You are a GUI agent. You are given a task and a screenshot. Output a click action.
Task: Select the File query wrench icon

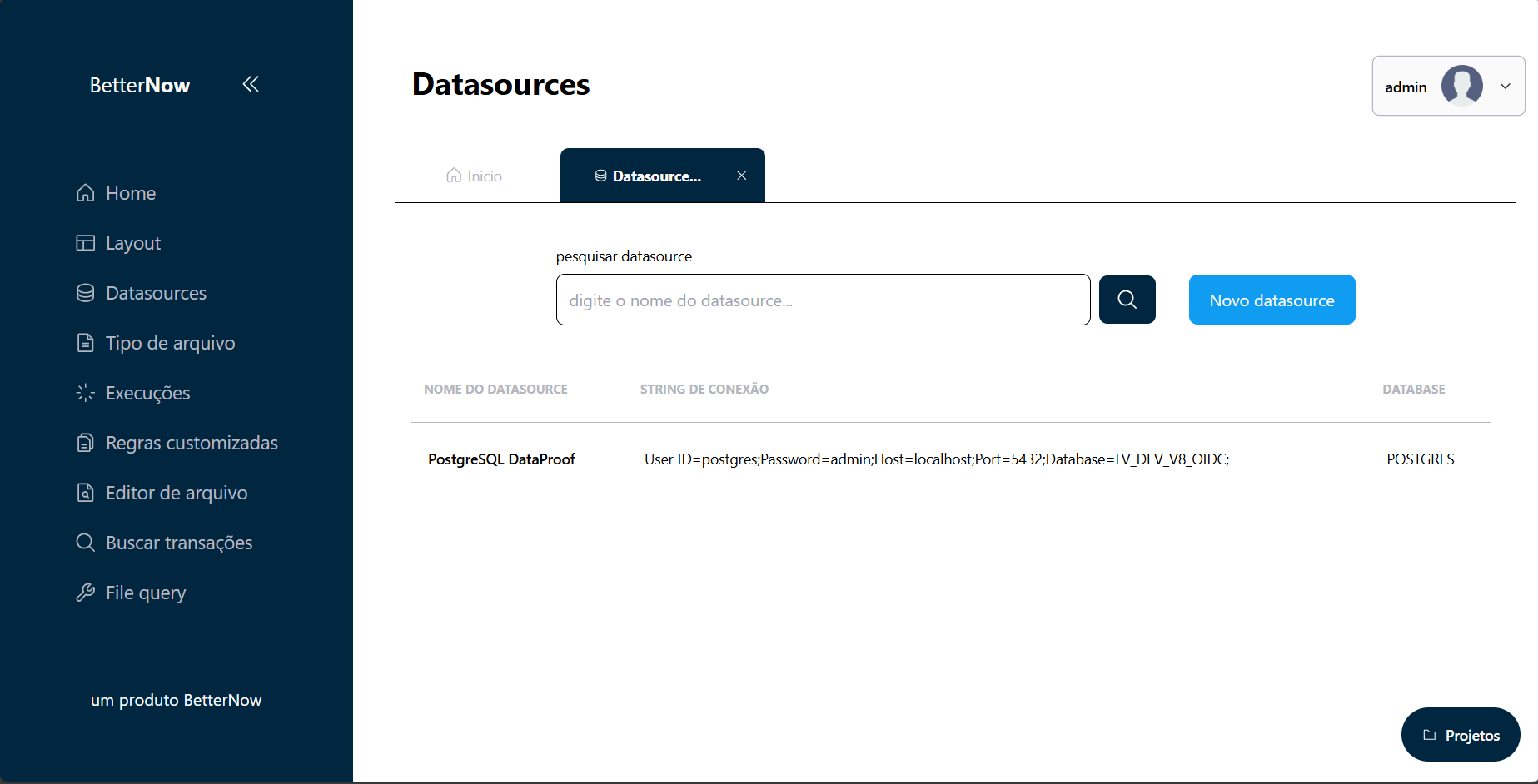click(x=86, y=592)
